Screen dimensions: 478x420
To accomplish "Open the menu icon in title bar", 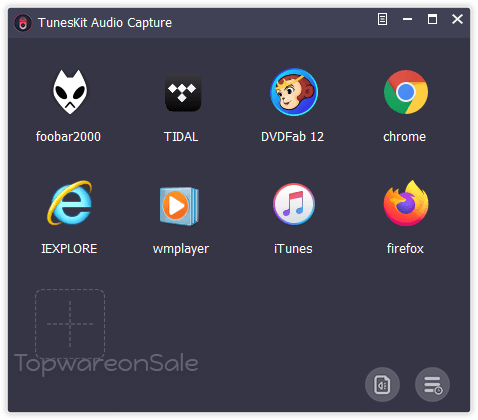I will coord(382,19).
